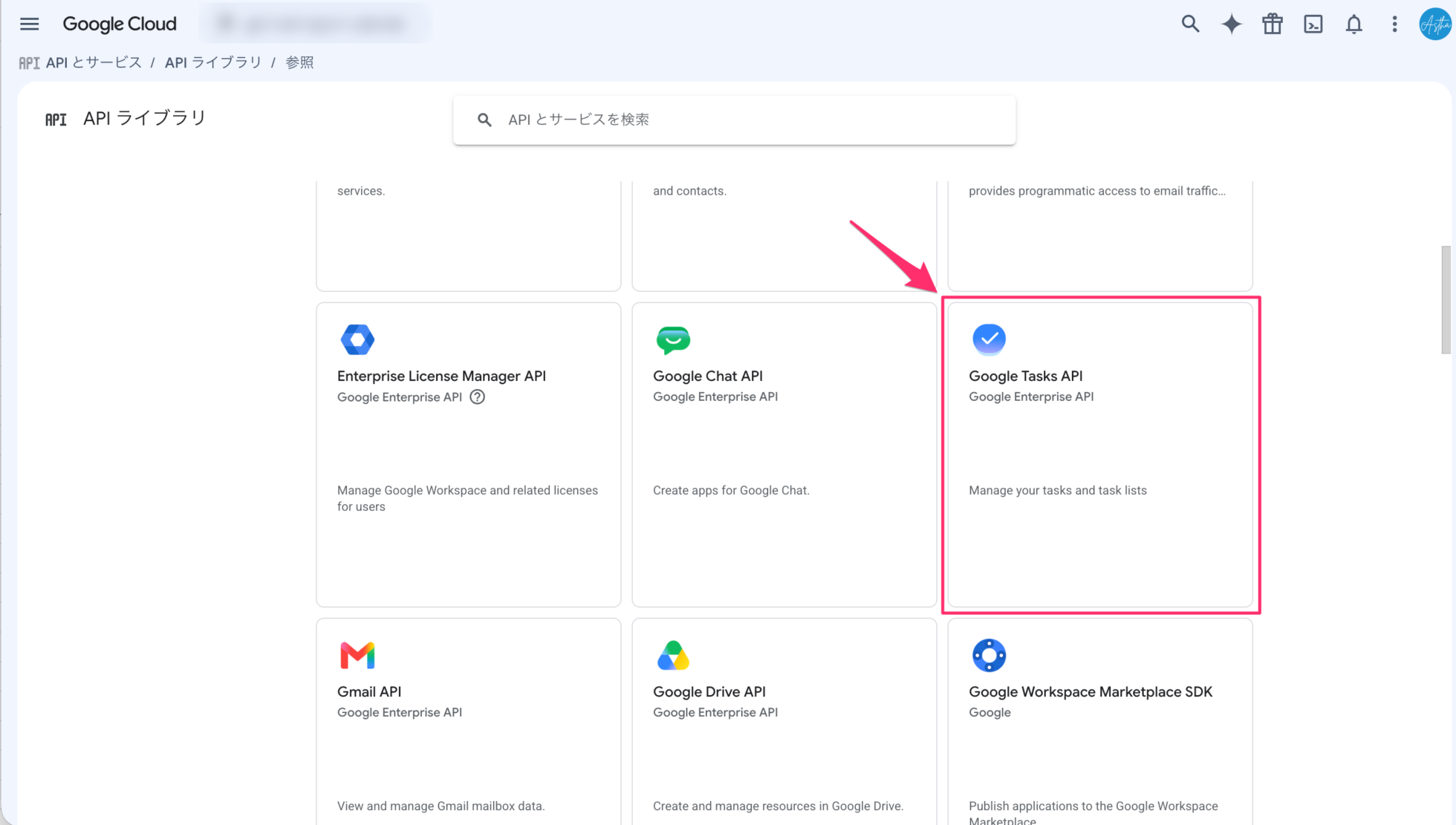Go to API ライブラリ breadcrumb

click(213, 62)
